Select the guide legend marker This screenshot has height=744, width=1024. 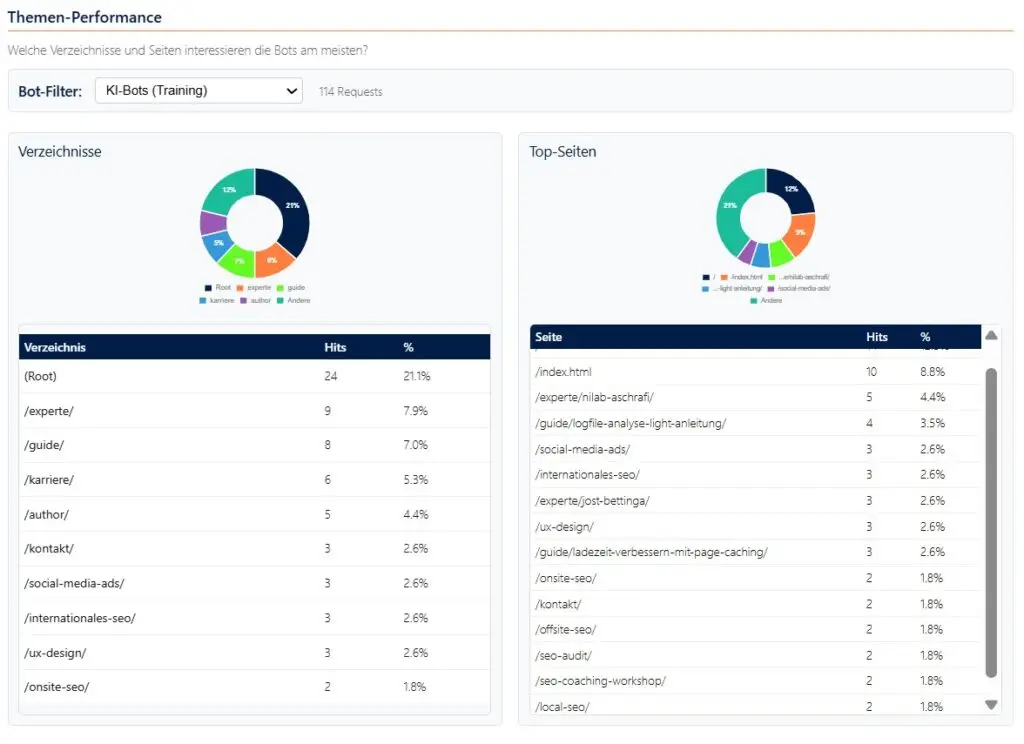point(280,287)
